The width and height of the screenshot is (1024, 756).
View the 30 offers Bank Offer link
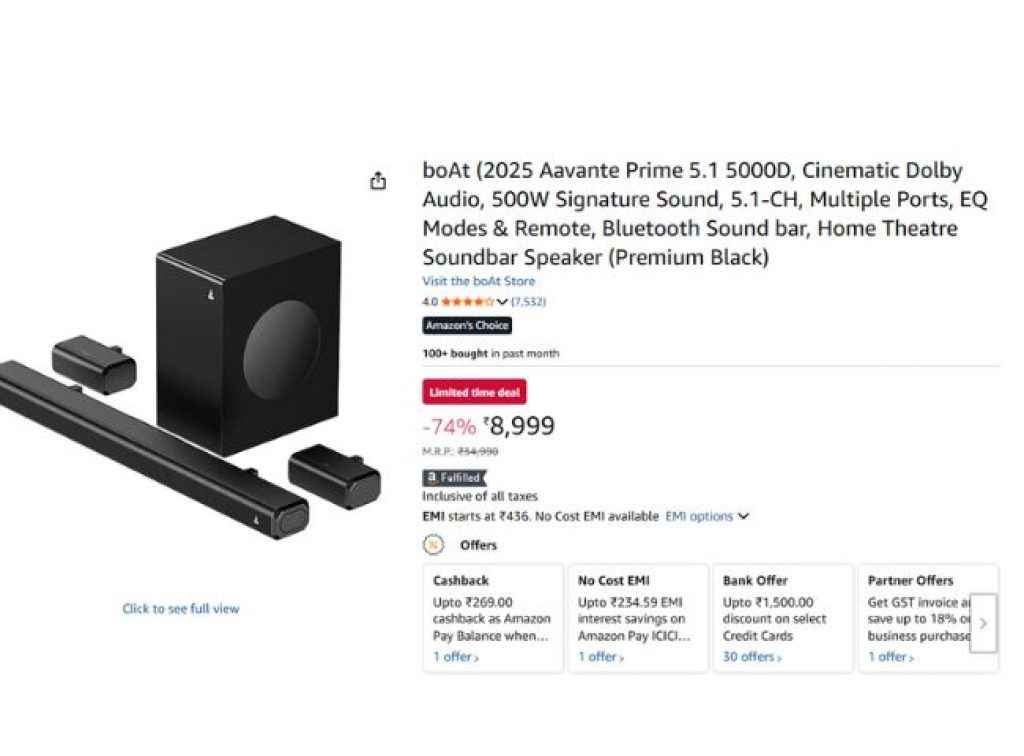pos(750,657)
